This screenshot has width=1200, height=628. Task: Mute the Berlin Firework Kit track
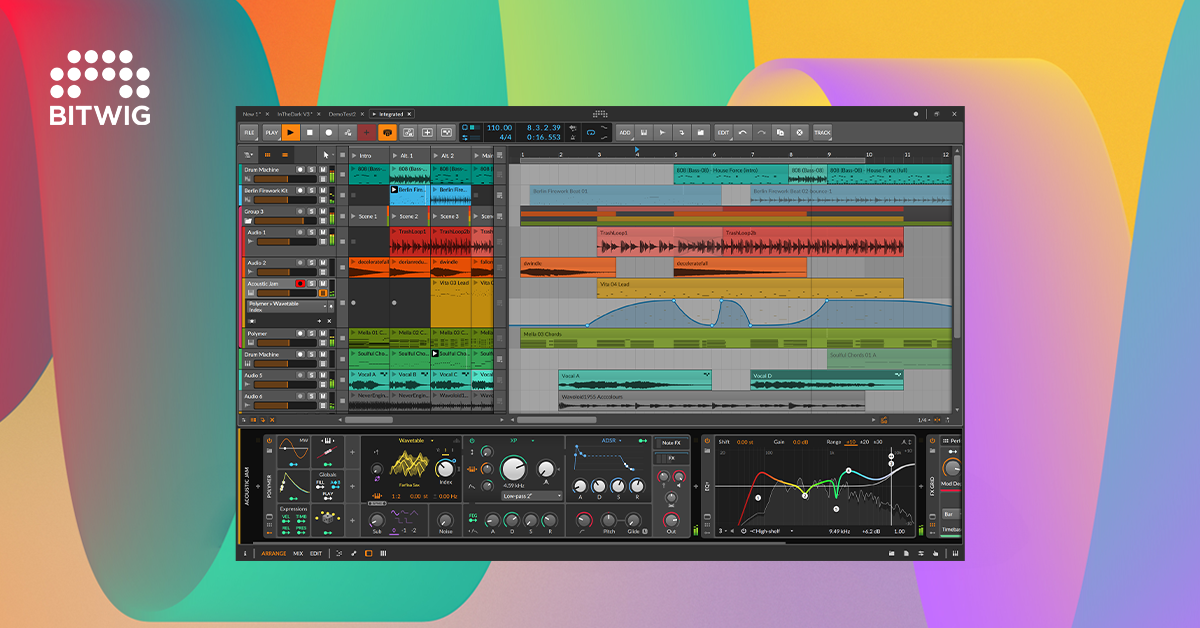click(x=323, y=191)
